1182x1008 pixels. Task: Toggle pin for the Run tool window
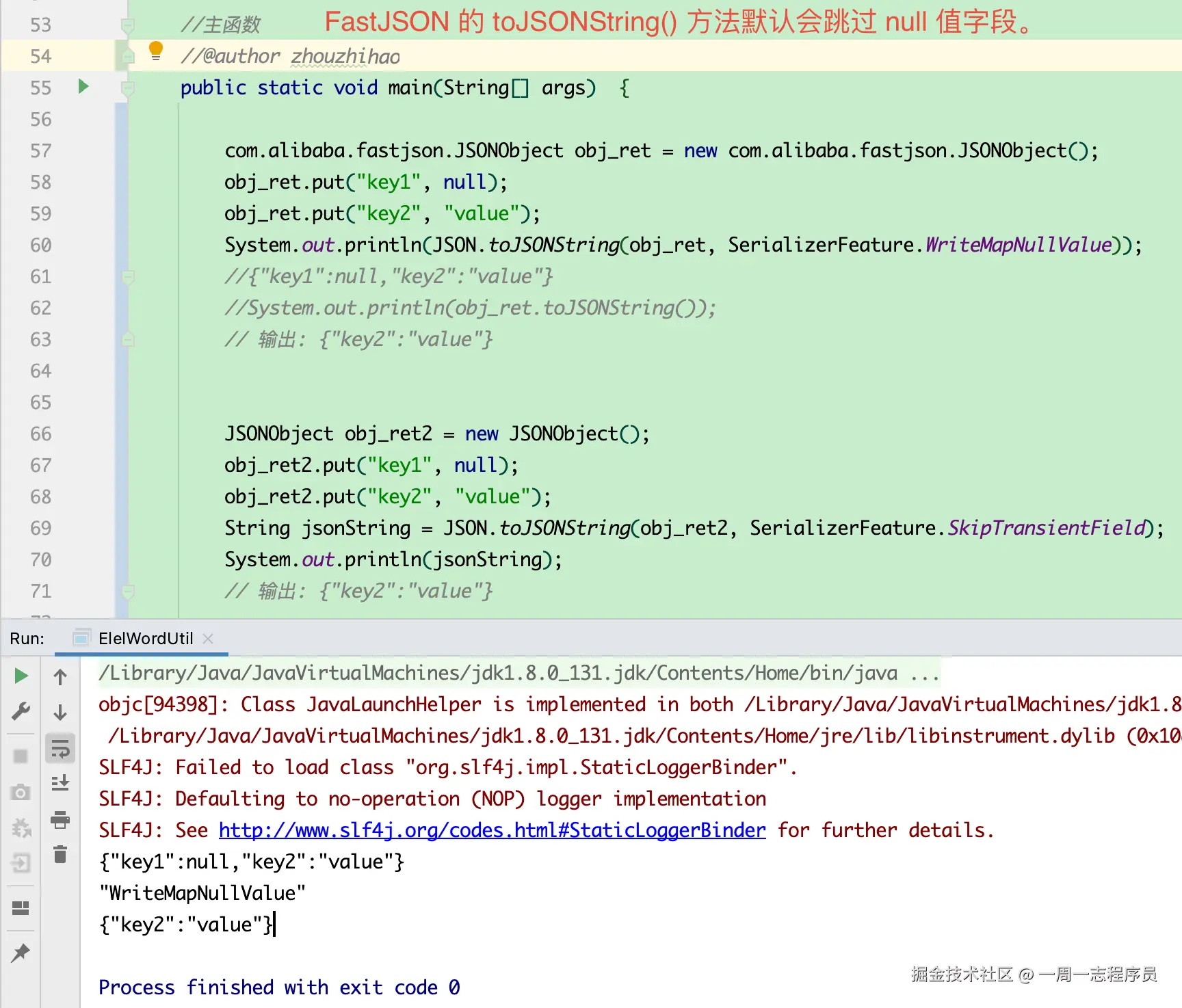pos(21,952)
